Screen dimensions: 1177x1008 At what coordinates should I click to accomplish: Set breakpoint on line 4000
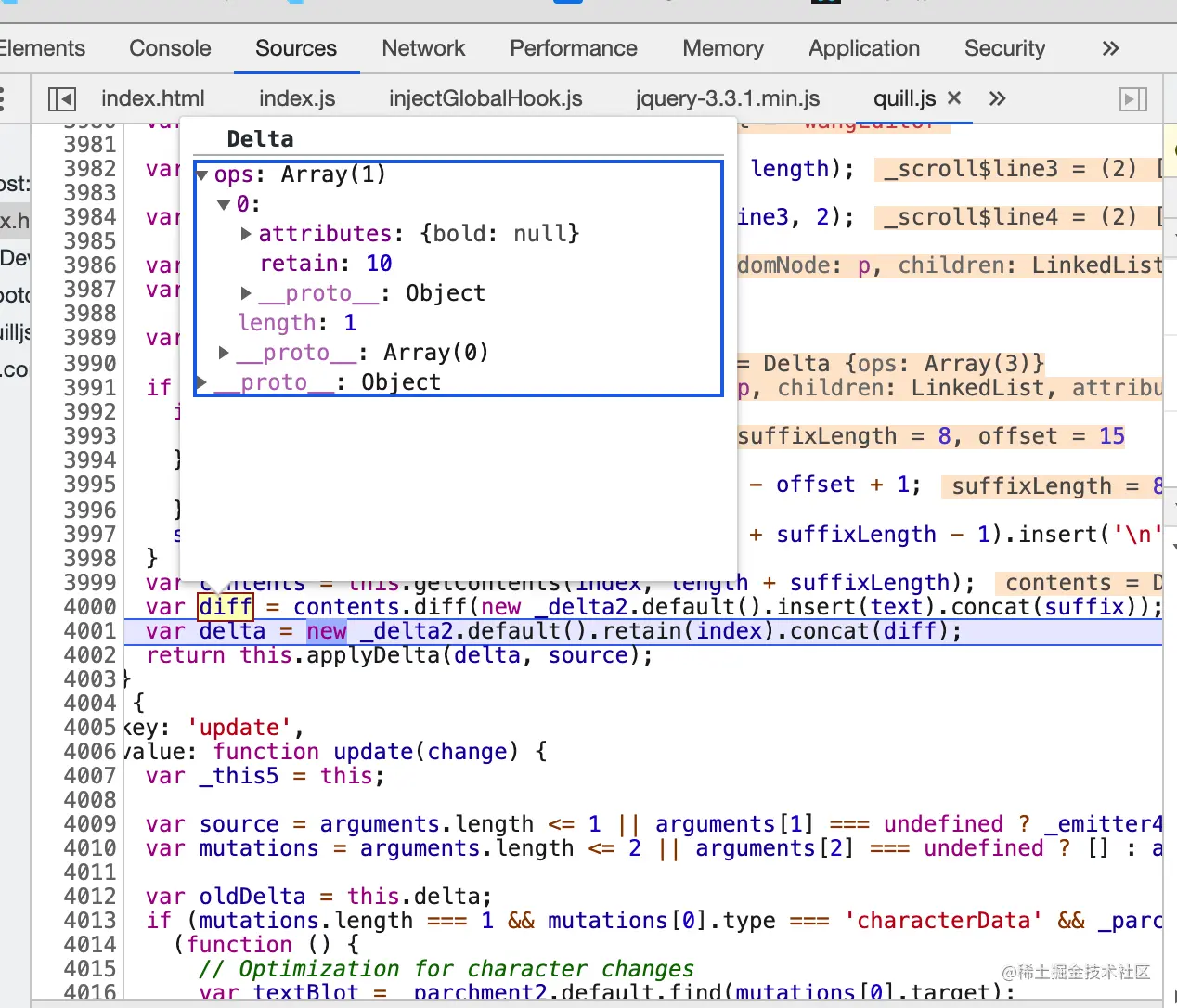(x=90, y=607)
